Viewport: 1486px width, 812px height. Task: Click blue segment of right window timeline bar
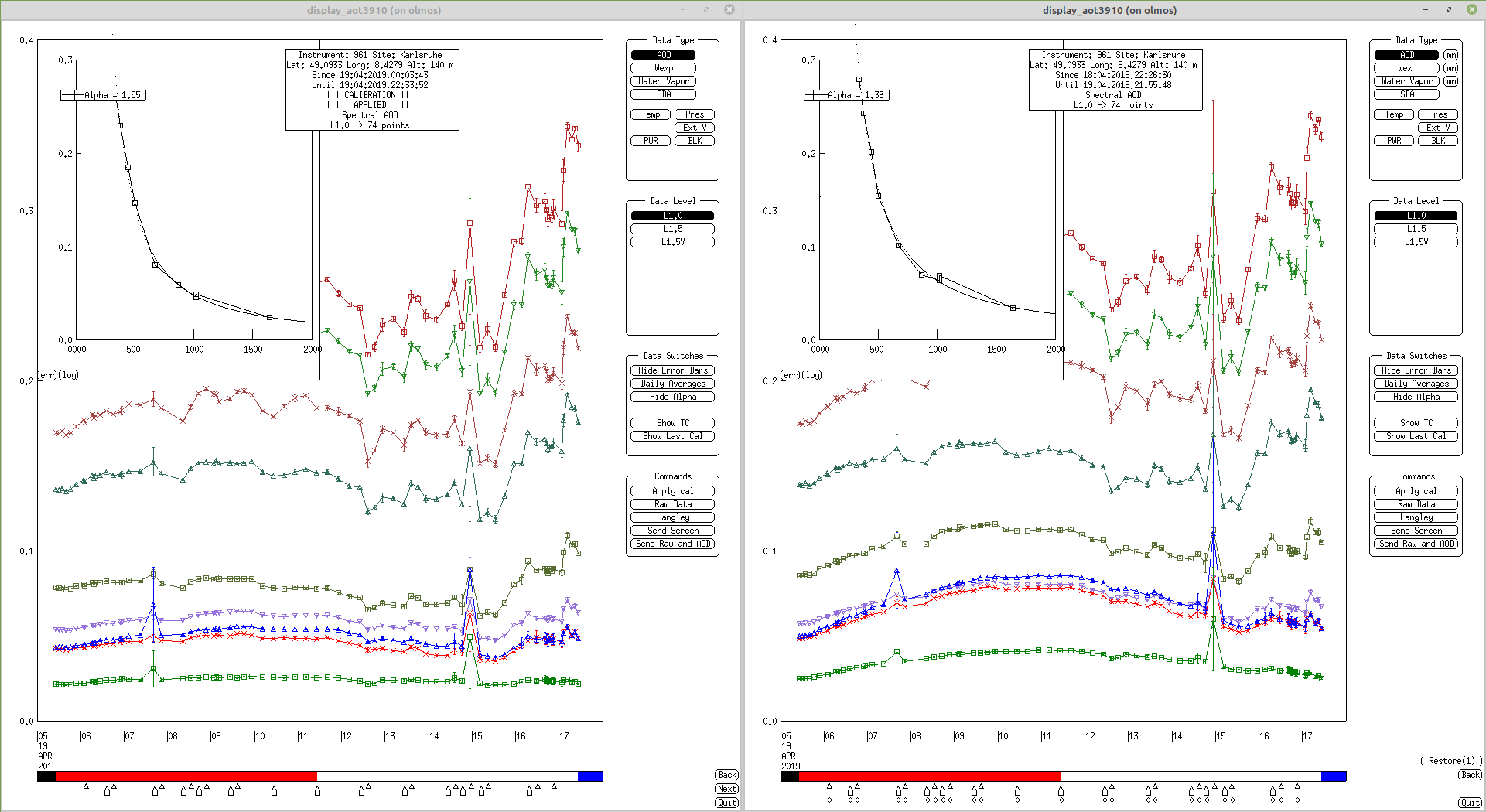pos(1334,776)
